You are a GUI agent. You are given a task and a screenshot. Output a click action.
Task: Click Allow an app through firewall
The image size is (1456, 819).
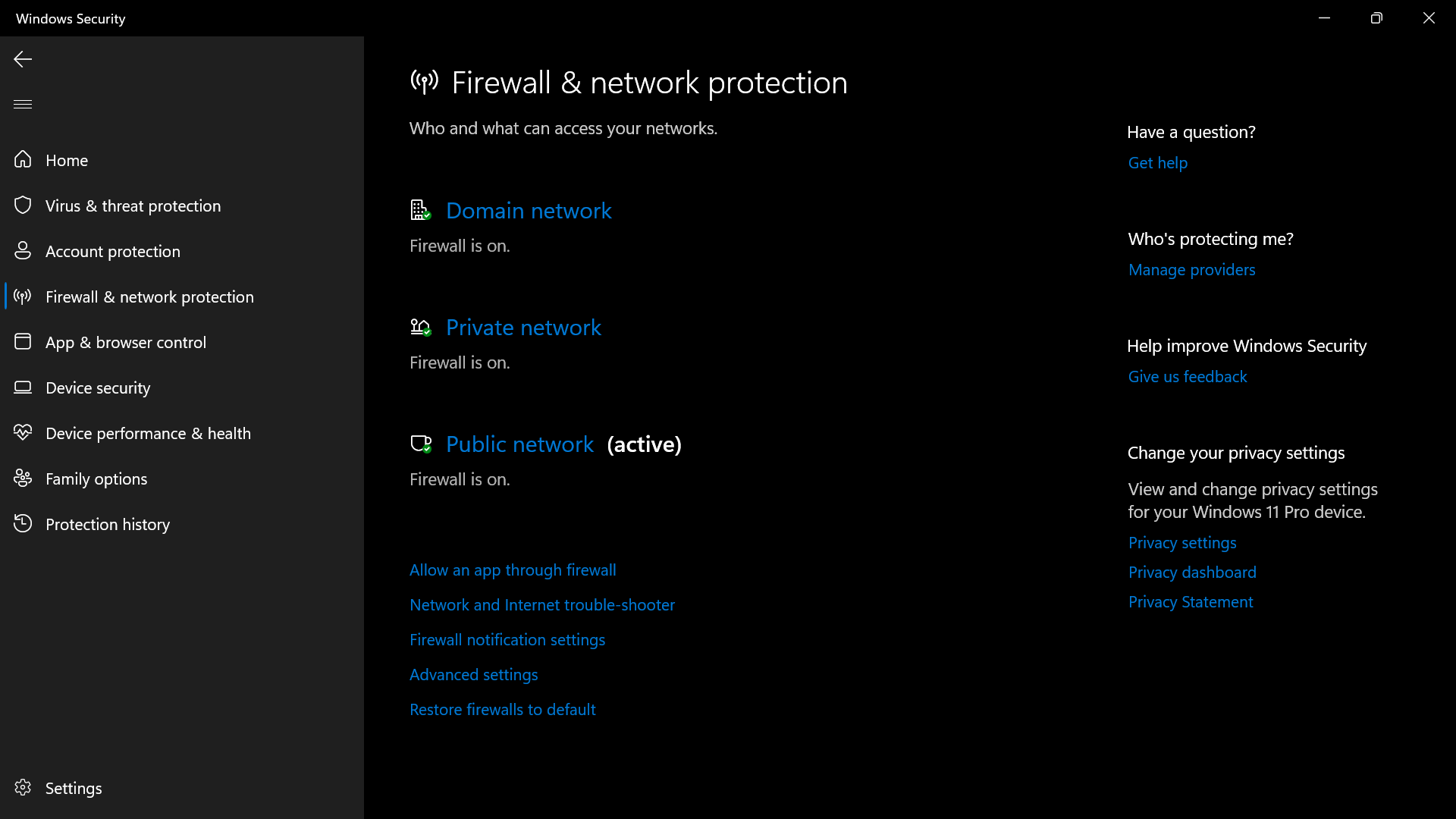click(x=513, y=570)
